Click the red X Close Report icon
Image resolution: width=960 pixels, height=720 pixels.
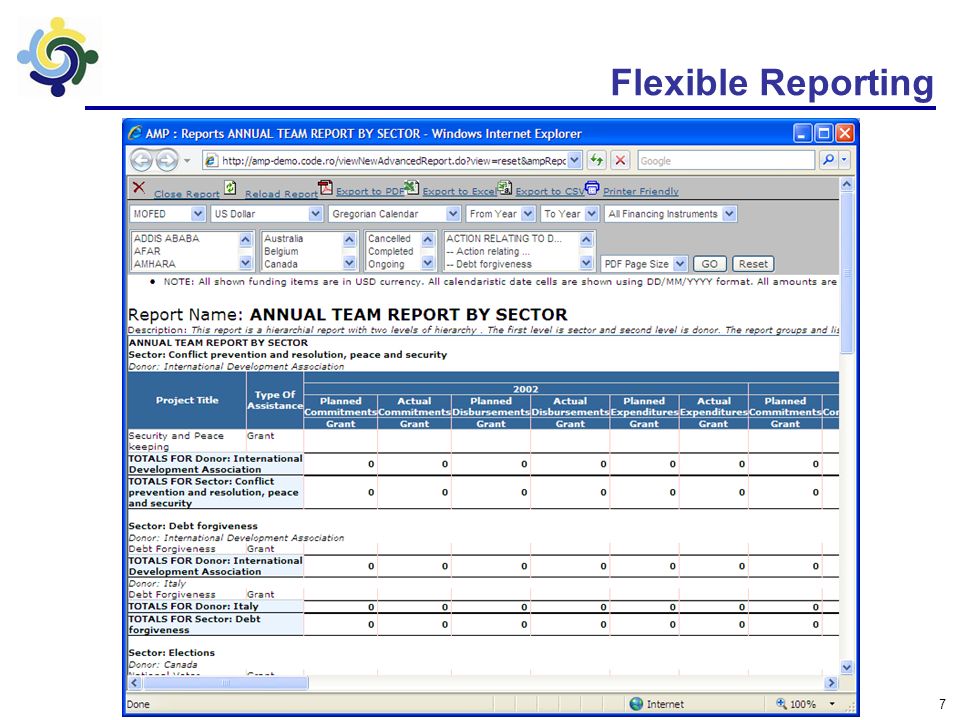(x=139, y=187)
